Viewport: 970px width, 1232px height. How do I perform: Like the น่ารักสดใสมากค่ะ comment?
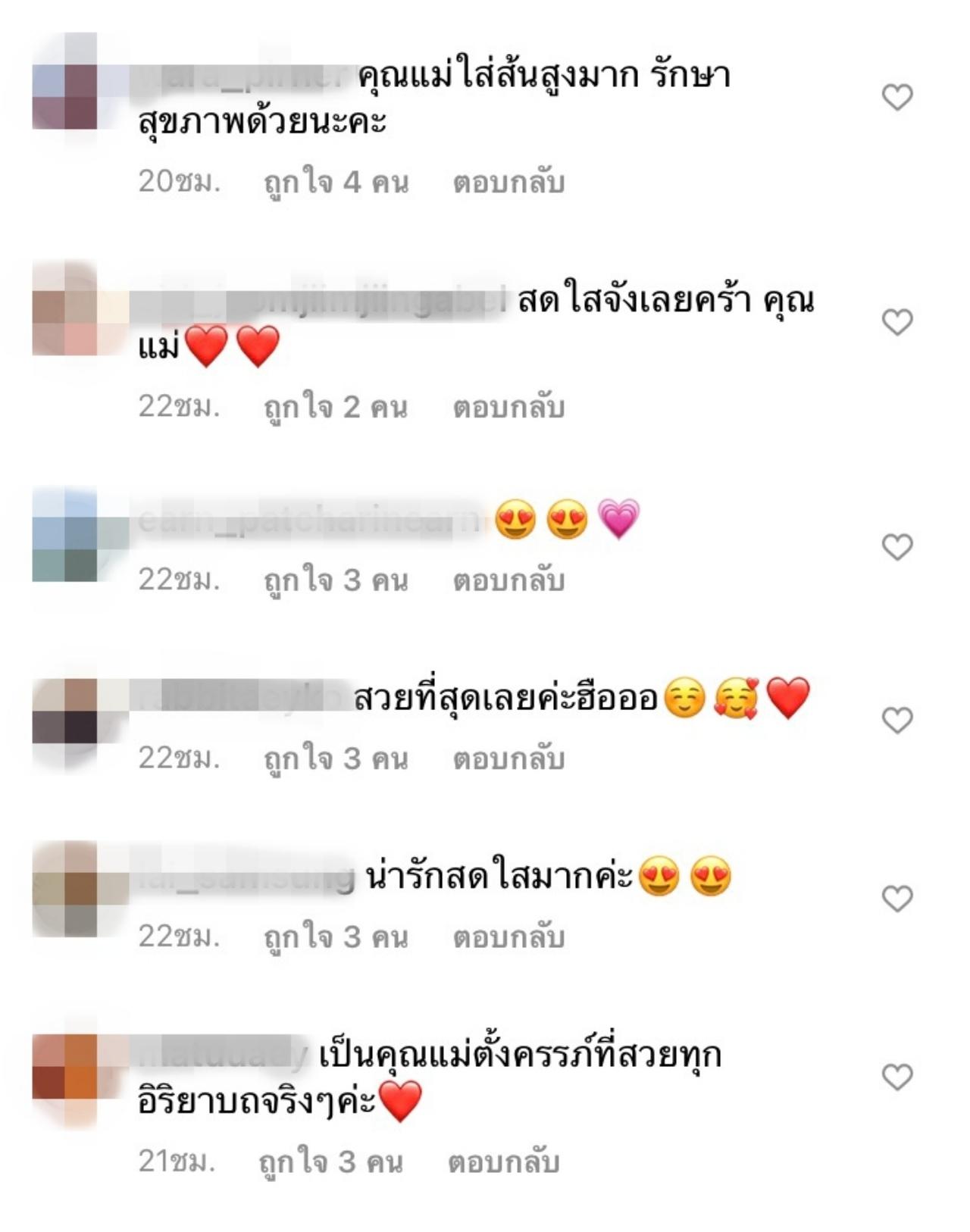click(897, 899)
